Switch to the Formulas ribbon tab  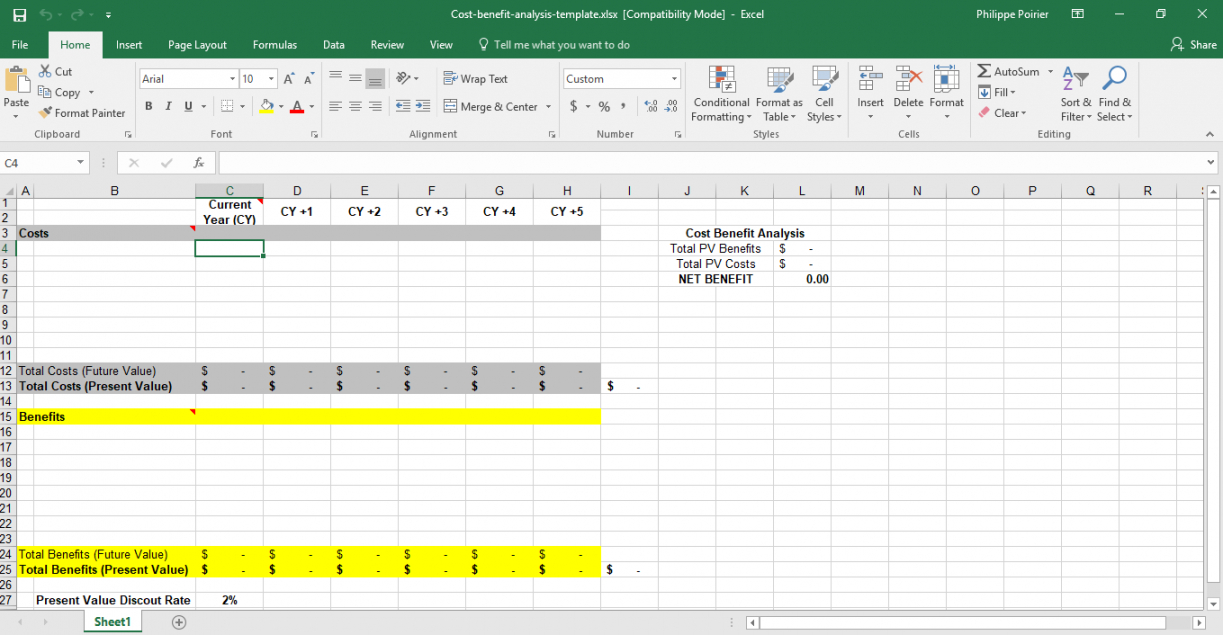pos(274,45)
